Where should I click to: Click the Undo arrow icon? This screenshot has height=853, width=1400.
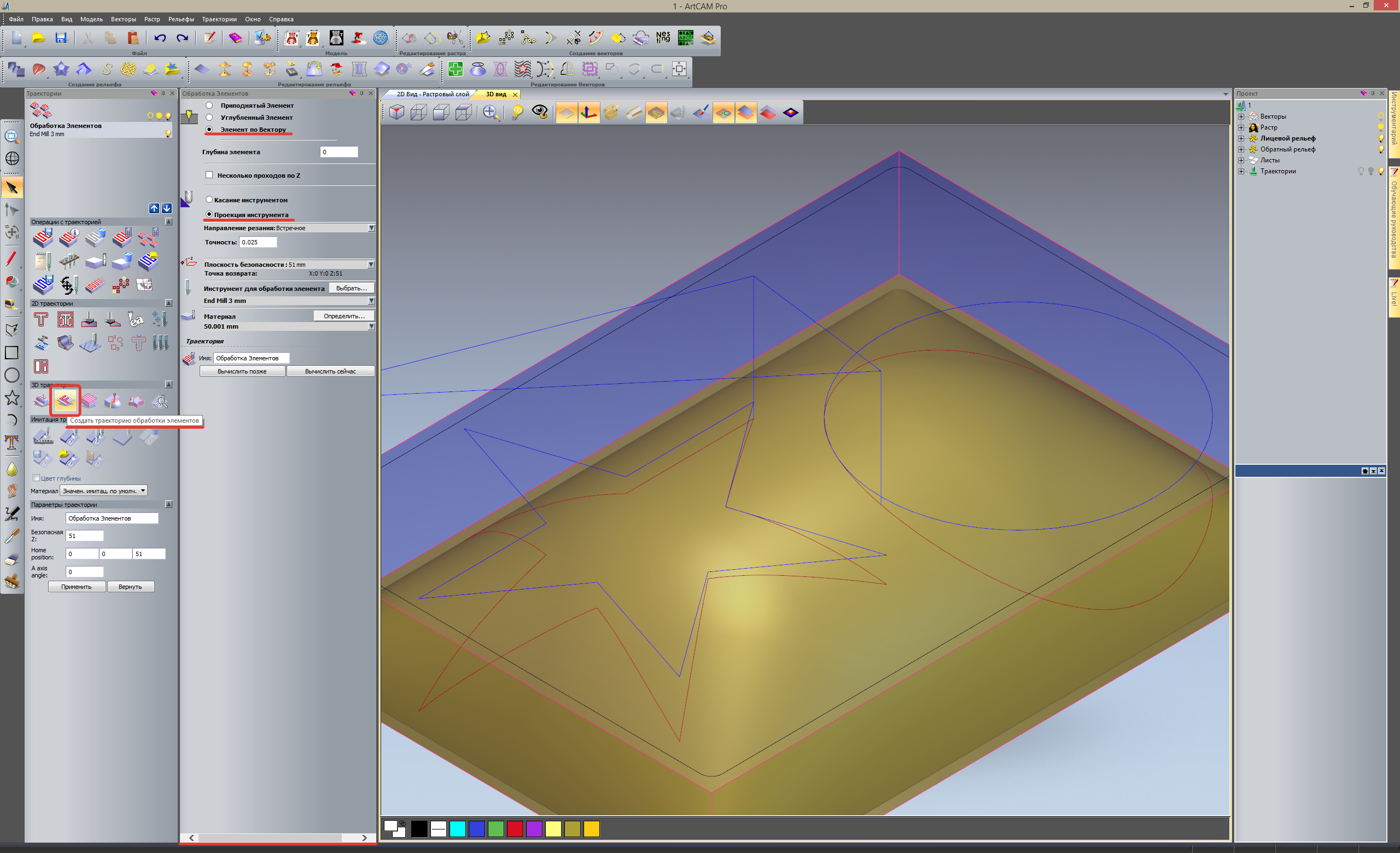point(160,38)
